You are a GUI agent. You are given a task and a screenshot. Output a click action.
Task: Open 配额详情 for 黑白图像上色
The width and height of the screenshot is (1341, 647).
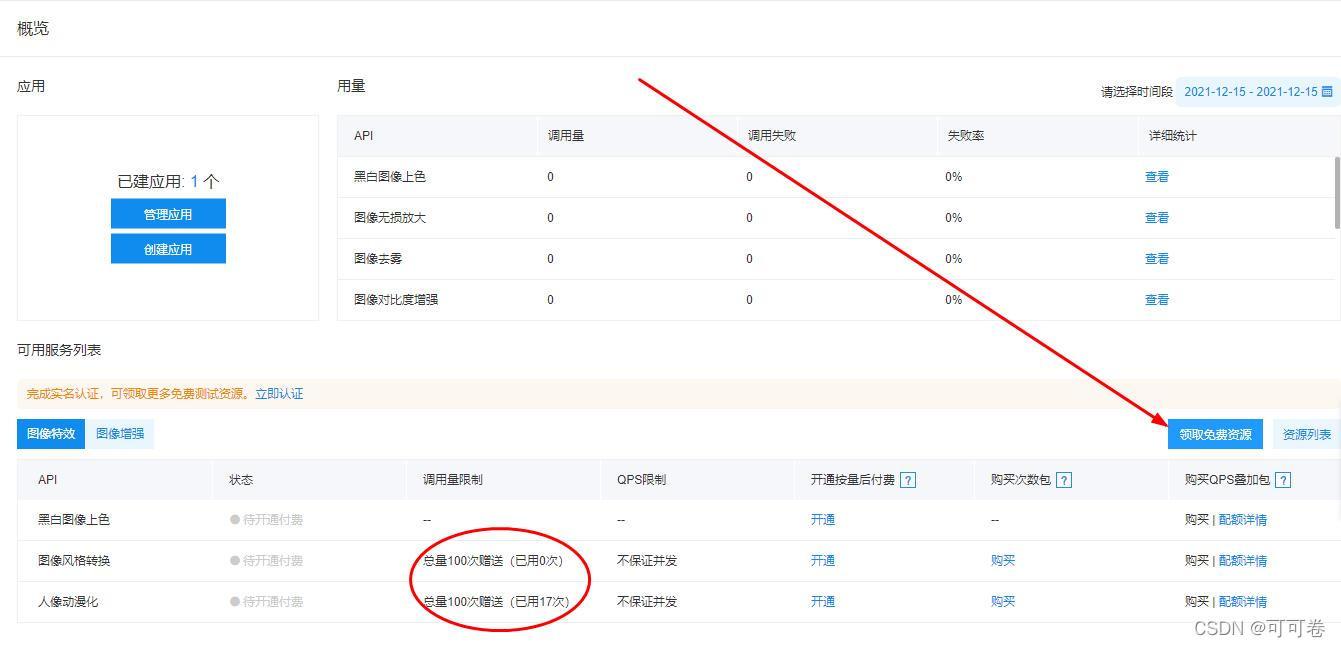point(1243,520)
